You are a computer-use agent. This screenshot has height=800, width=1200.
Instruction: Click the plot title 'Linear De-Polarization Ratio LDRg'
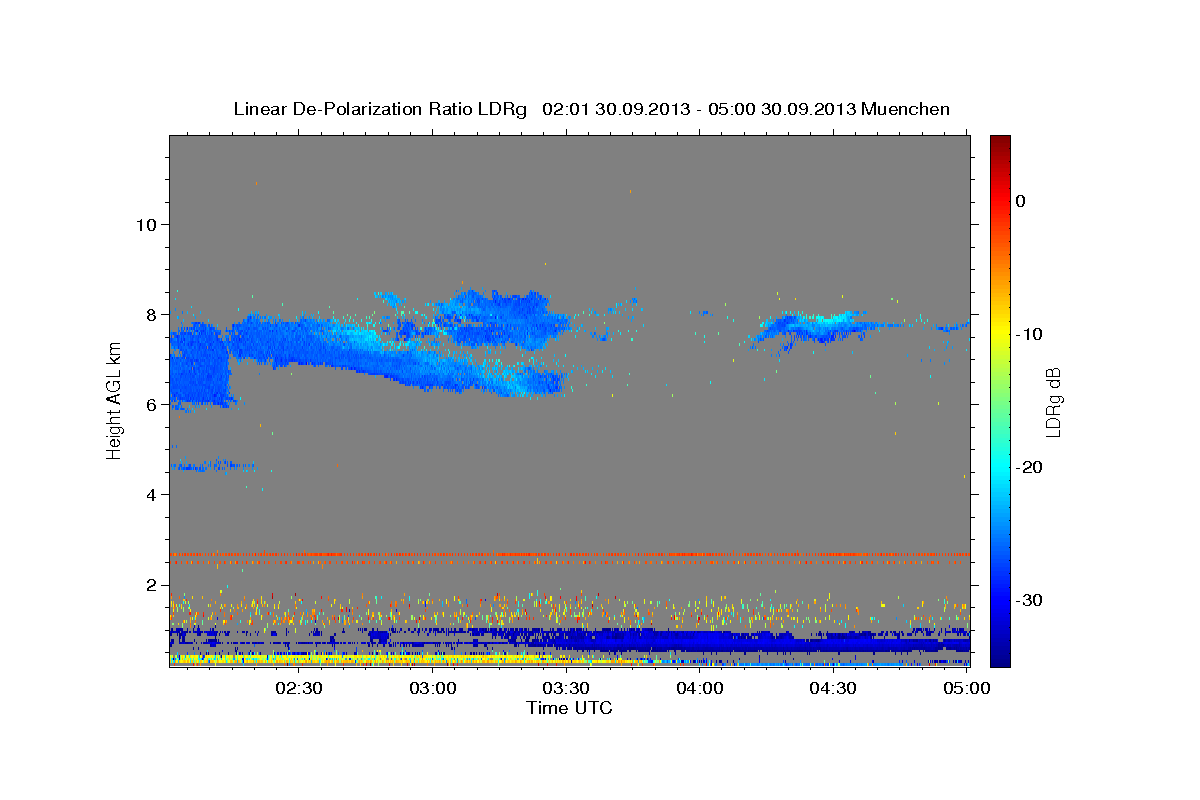(380, 109)
